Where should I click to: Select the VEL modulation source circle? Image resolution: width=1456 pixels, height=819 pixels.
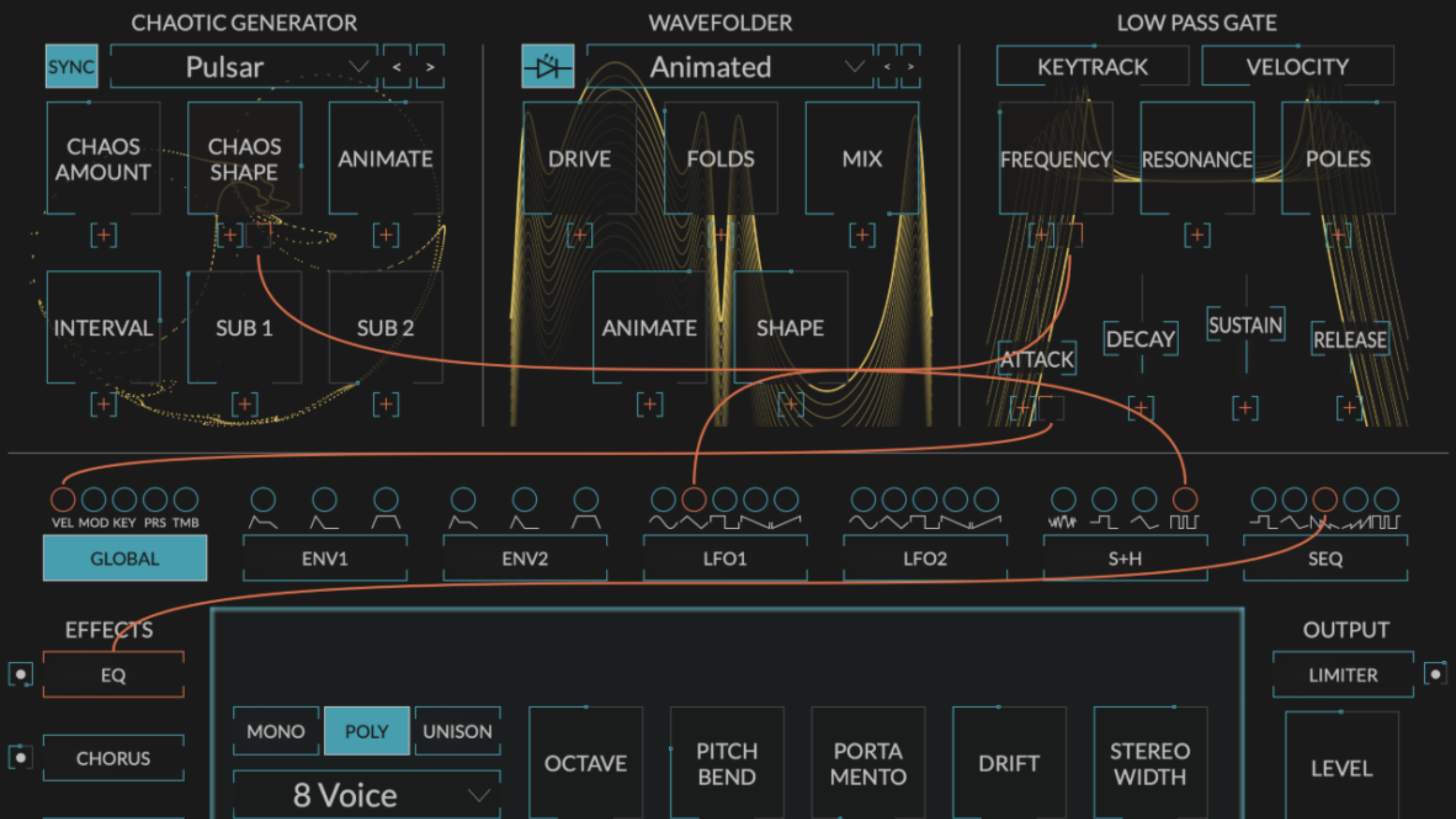click(x=63, y=499)
